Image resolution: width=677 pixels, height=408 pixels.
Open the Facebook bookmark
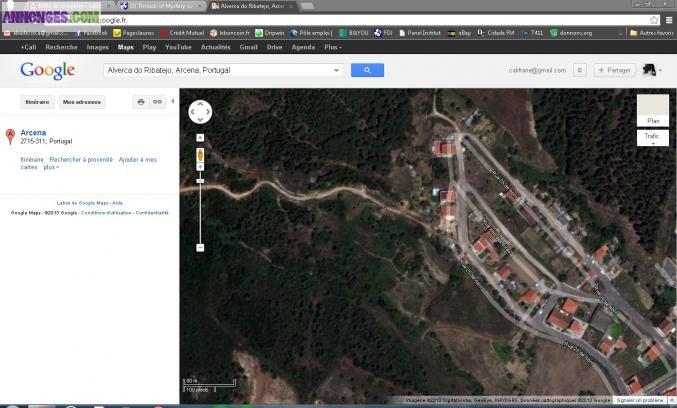click(x=91, y=33)
